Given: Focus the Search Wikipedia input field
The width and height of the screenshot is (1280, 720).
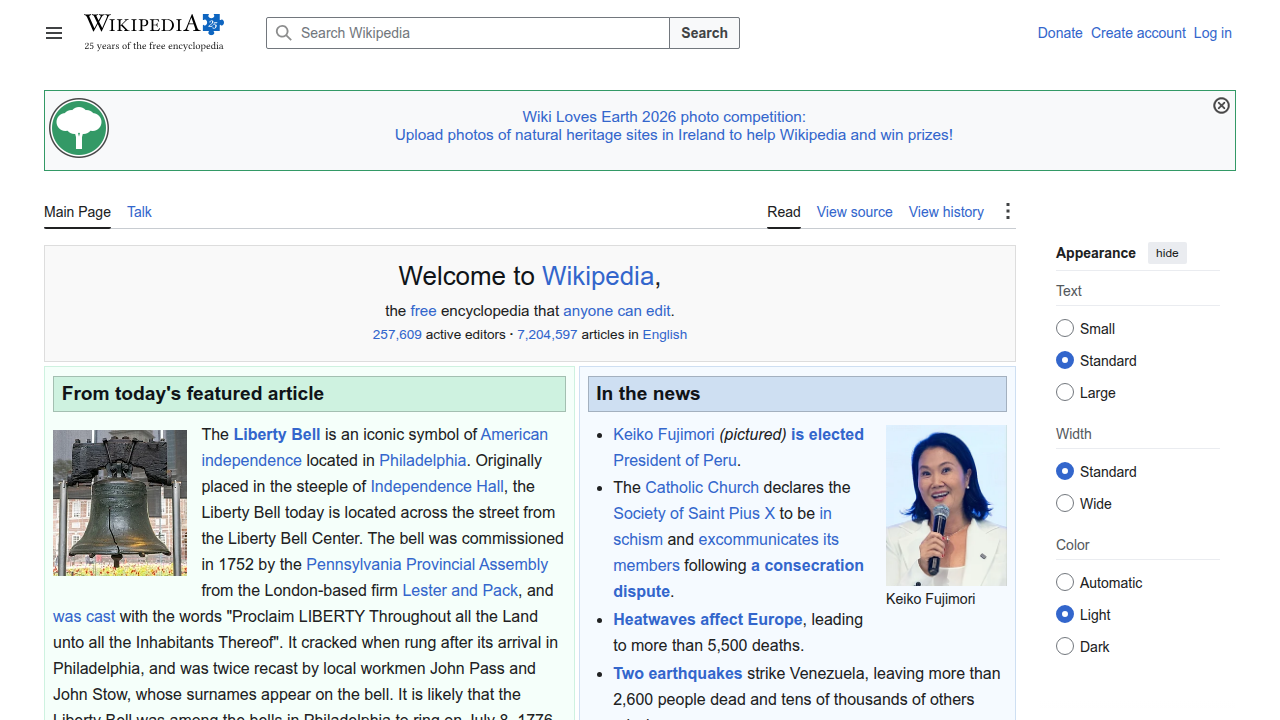Looking at the screenshot, I should [468, 33].
